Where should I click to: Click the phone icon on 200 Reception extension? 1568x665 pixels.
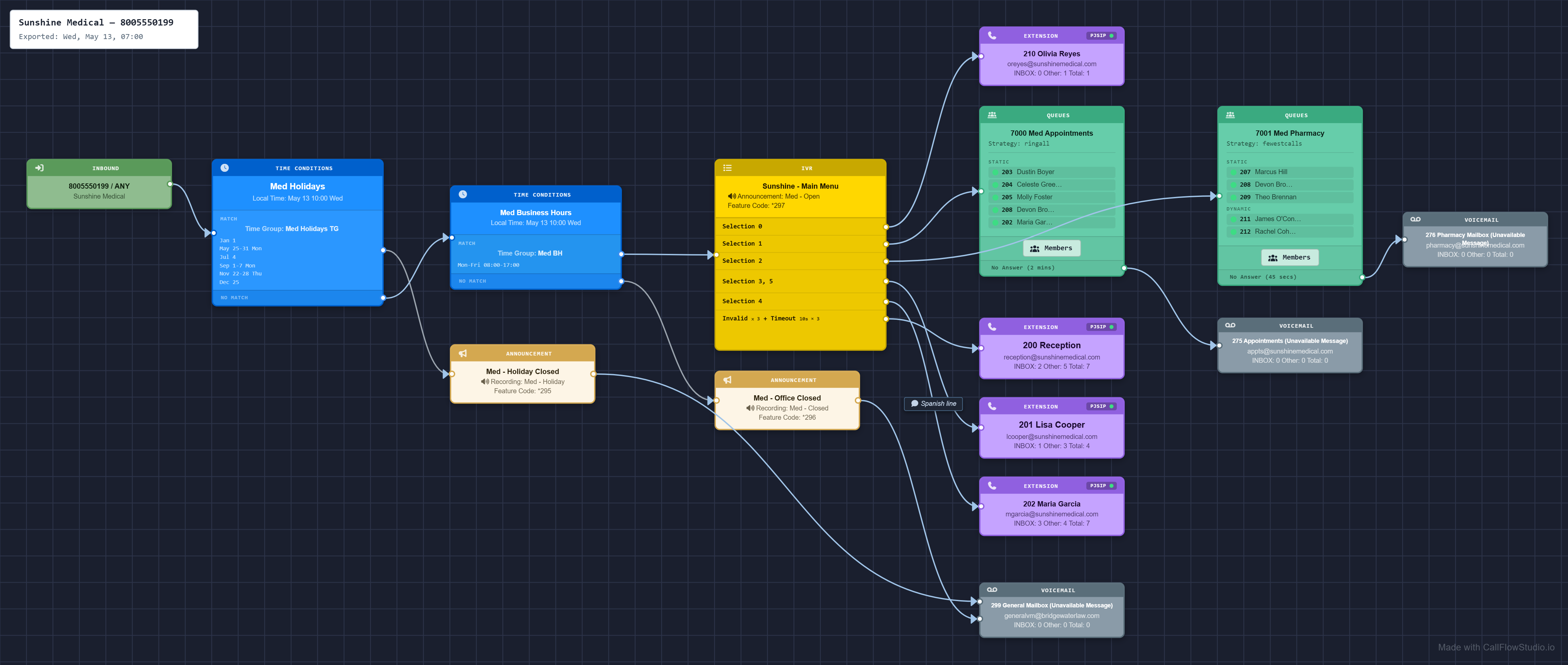click(x=992, y=326)
